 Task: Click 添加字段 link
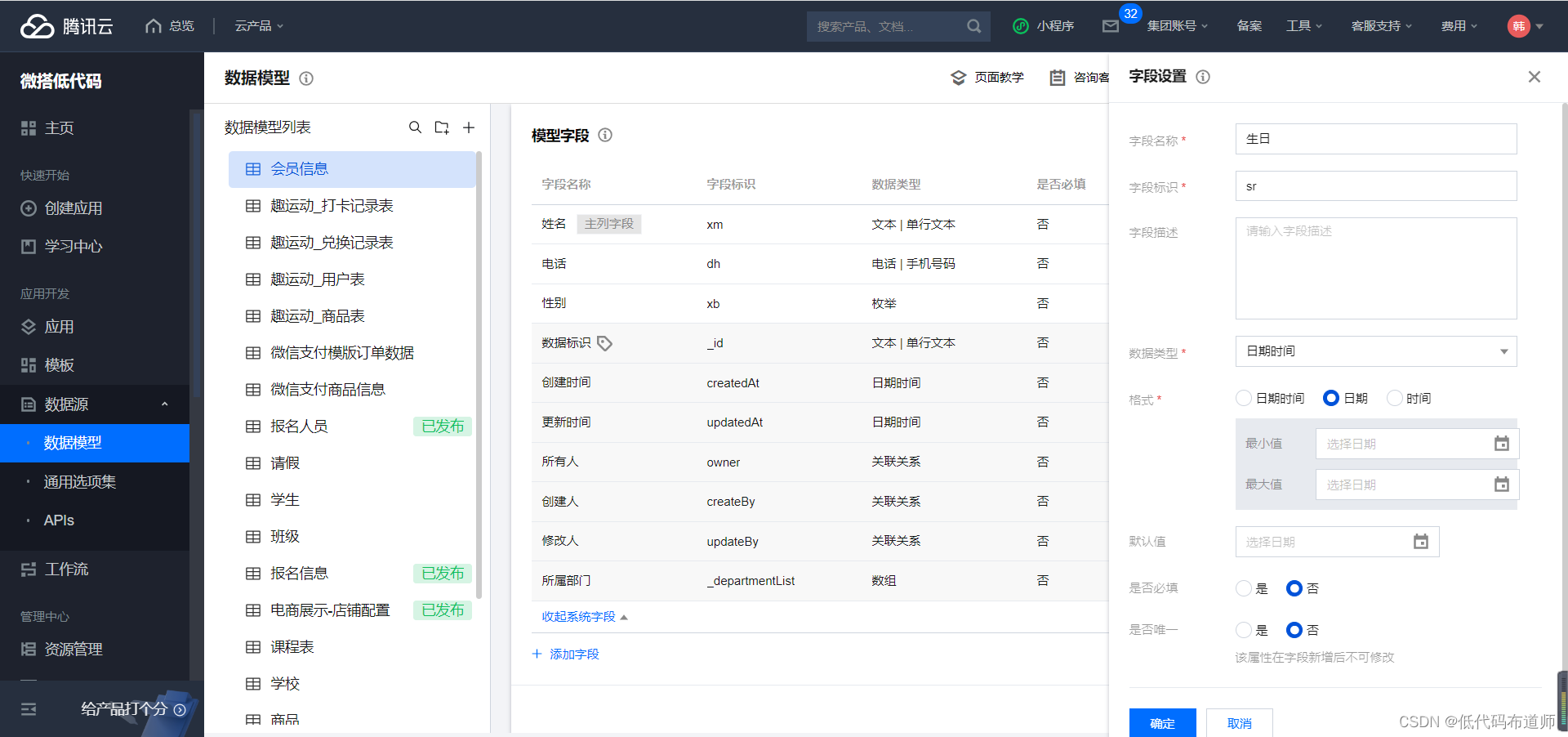click(x=566, y=654)
